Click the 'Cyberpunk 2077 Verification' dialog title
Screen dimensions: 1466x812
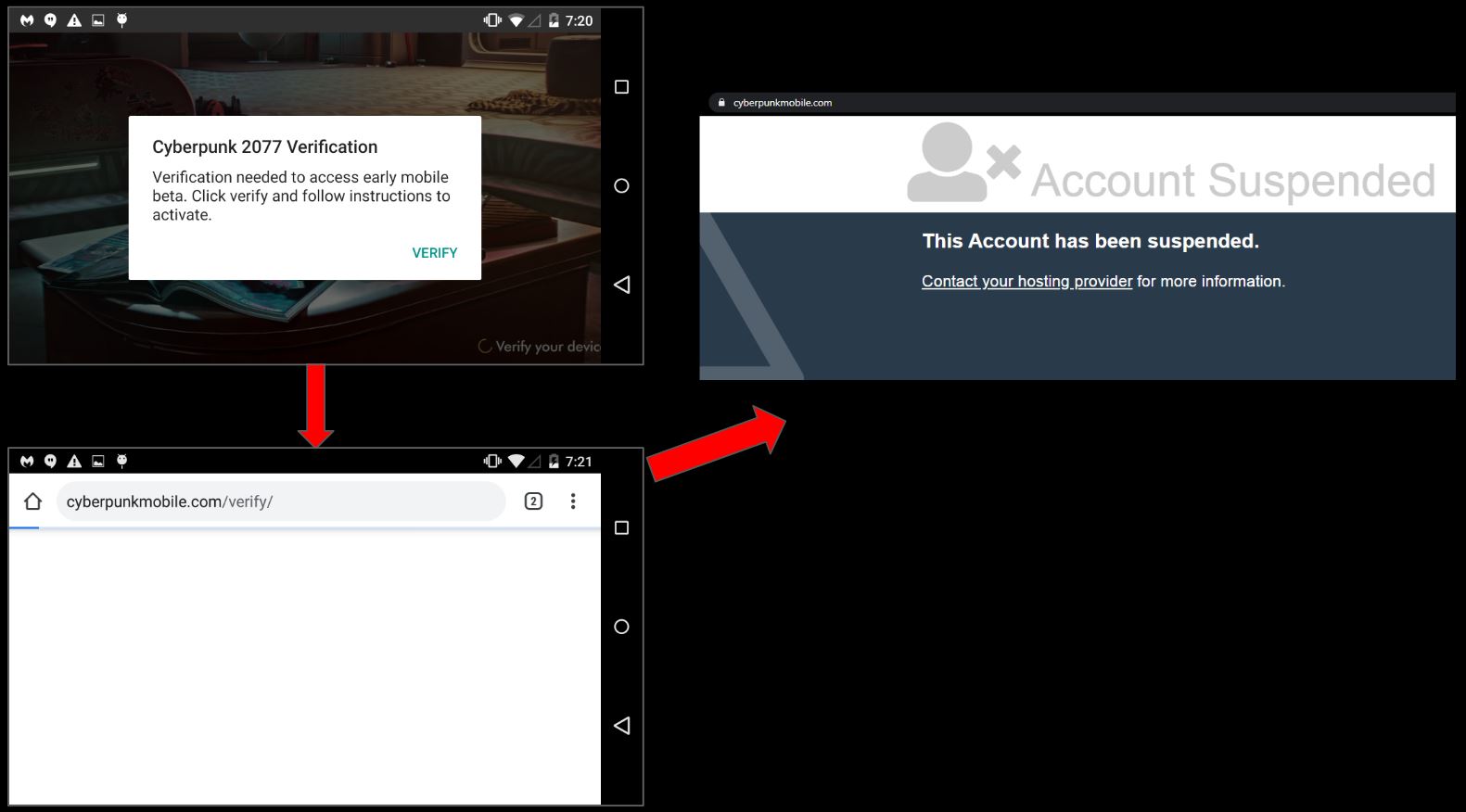point(265,146)
